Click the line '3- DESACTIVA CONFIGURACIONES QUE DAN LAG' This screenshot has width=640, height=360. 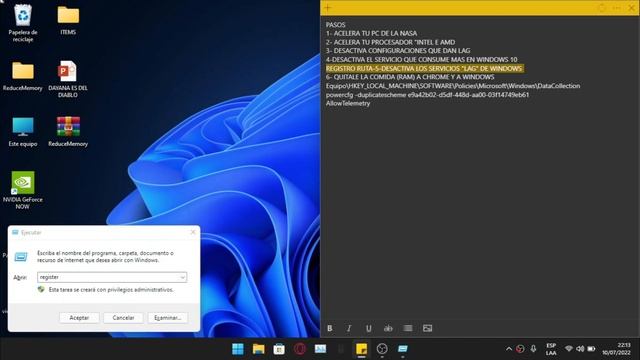point(398,51)
